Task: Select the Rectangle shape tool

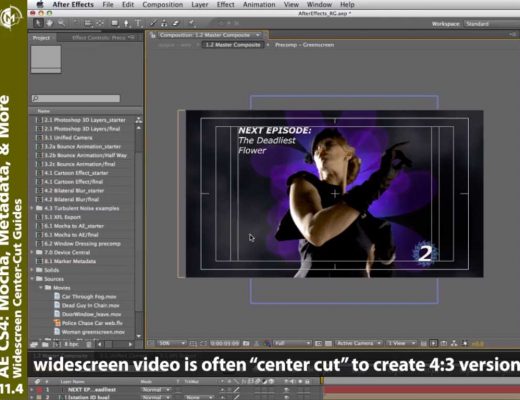Action: pos(115,23)
